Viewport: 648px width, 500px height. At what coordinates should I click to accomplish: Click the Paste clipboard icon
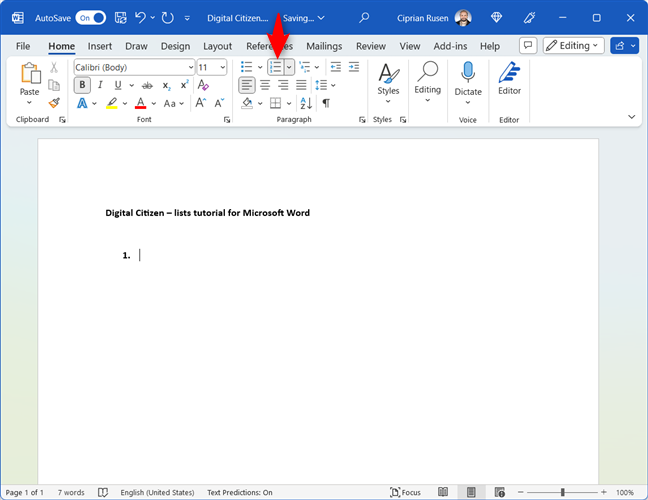tap(31, 73)
